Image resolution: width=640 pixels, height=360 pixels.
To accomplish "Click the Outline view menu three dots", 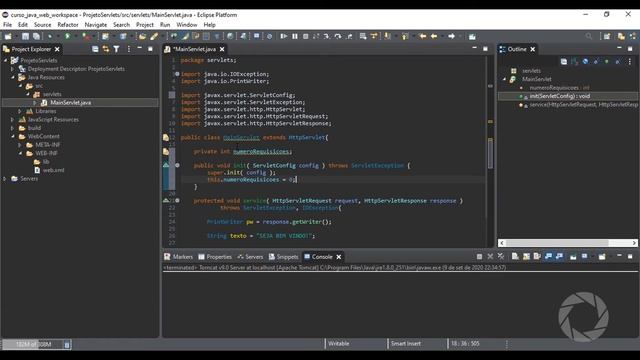I will click(630, 62).
